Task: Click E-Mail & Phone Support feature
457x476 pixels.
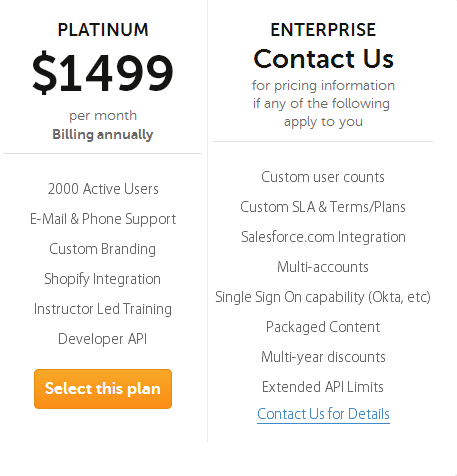Action: [x=103, y=219]
